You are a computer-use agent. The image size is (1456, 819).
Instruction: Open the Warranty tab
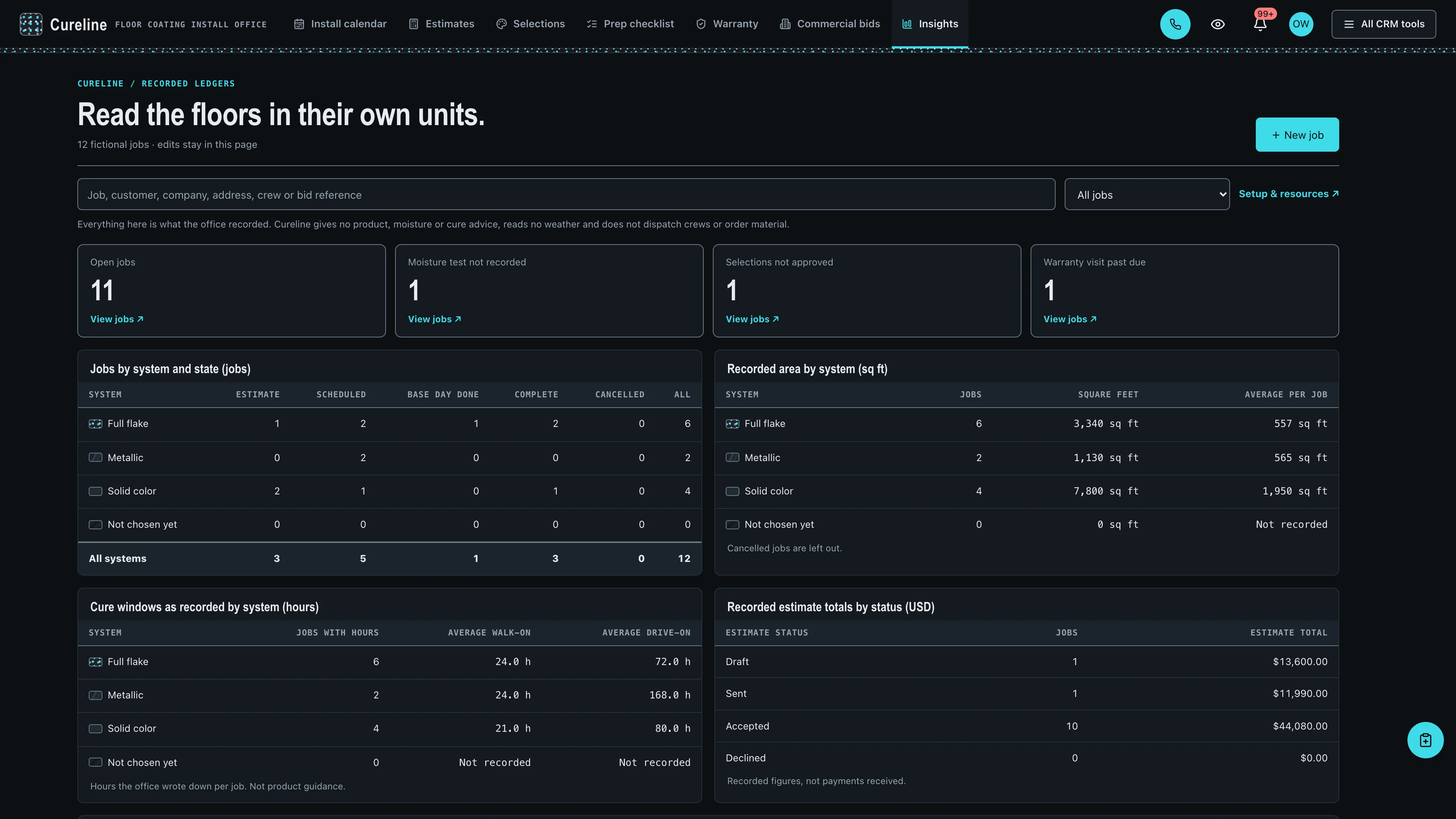(x=727, y=24)
